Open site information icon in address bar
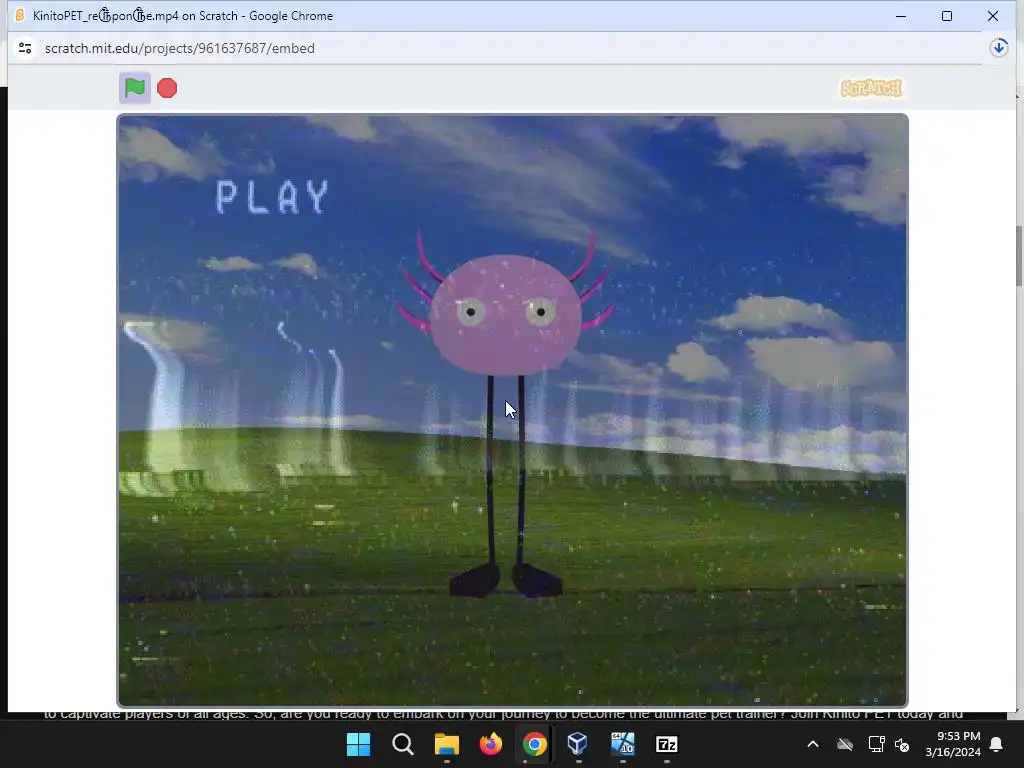 [25, 48]
